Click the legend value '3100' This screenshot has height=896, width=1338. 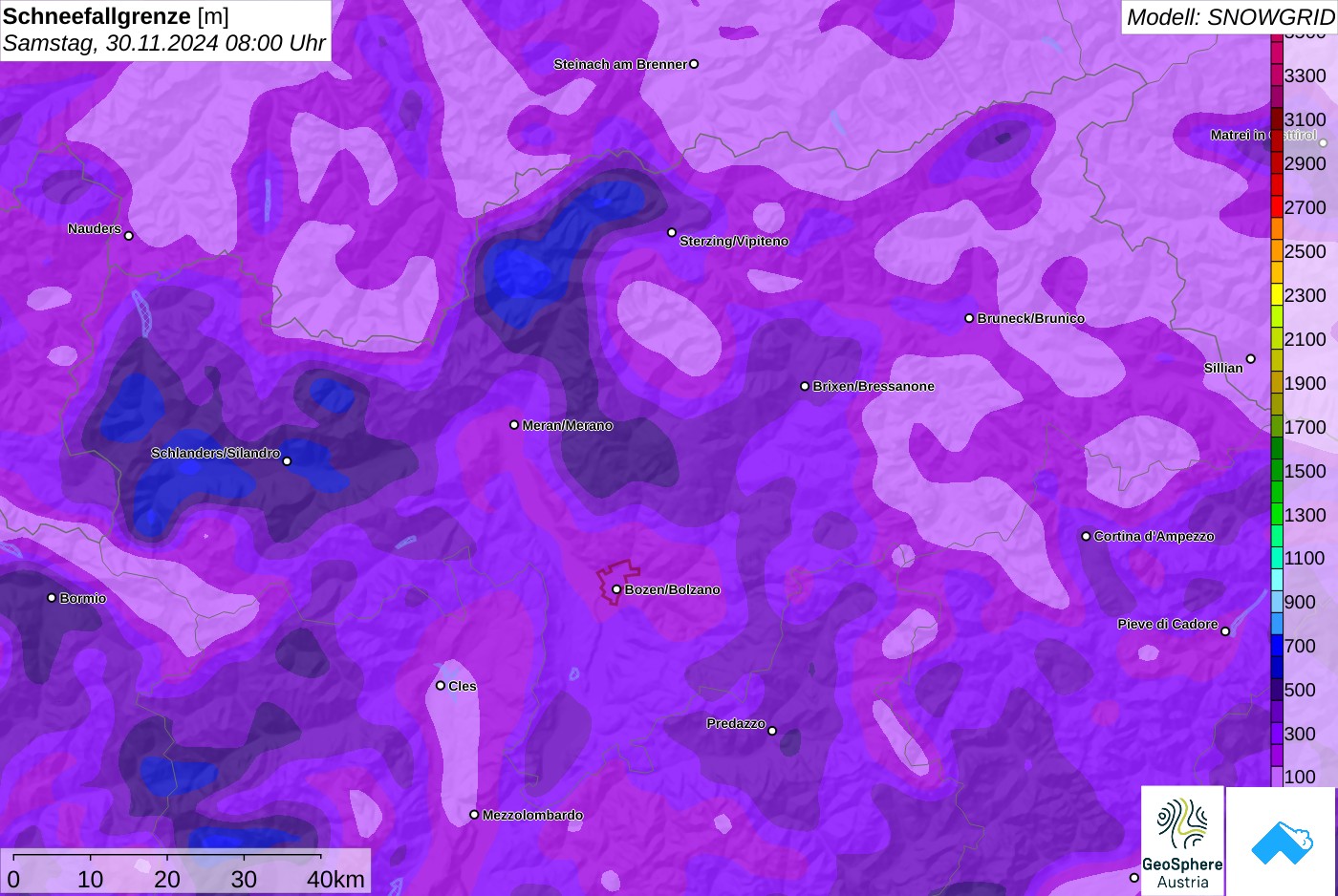click(1306, 119)
